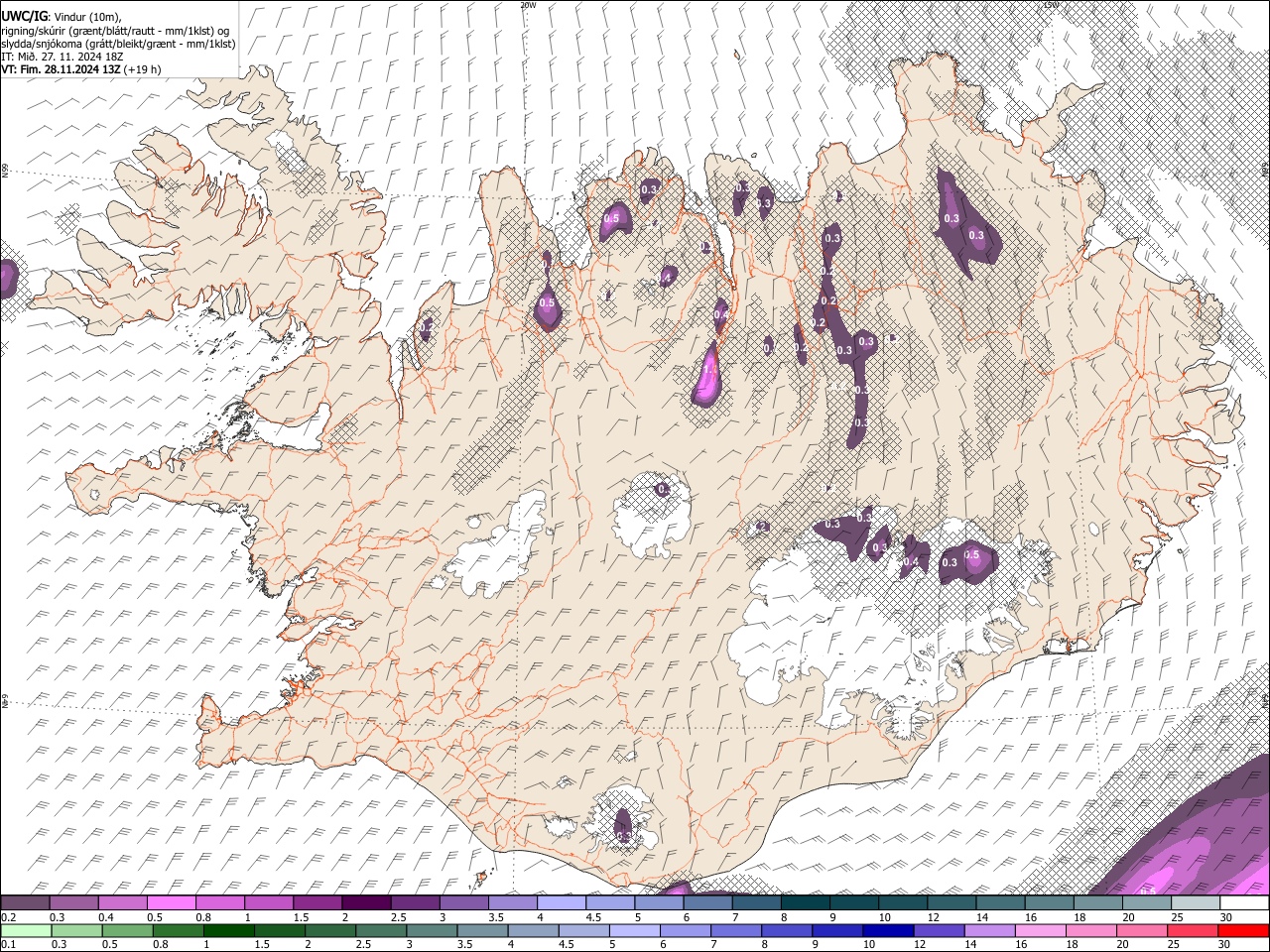This screenshot has width=1270, height=952.
Task: Click the 'VT: Fim. 28.11.2024 13Z (+19 h)' line
Action: [80, 69]
